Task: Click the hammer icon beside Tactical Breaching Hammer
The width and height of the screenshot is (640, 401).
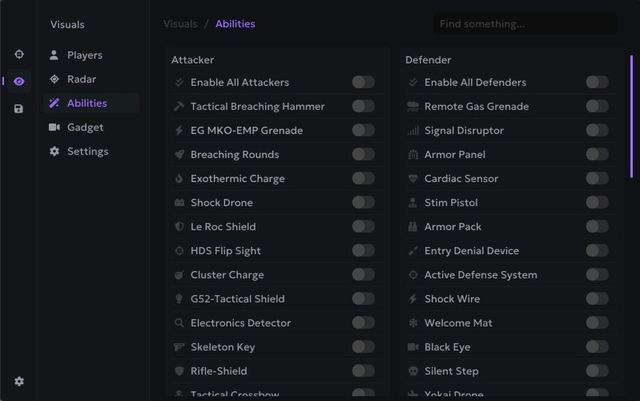Action: click(179, 106)
